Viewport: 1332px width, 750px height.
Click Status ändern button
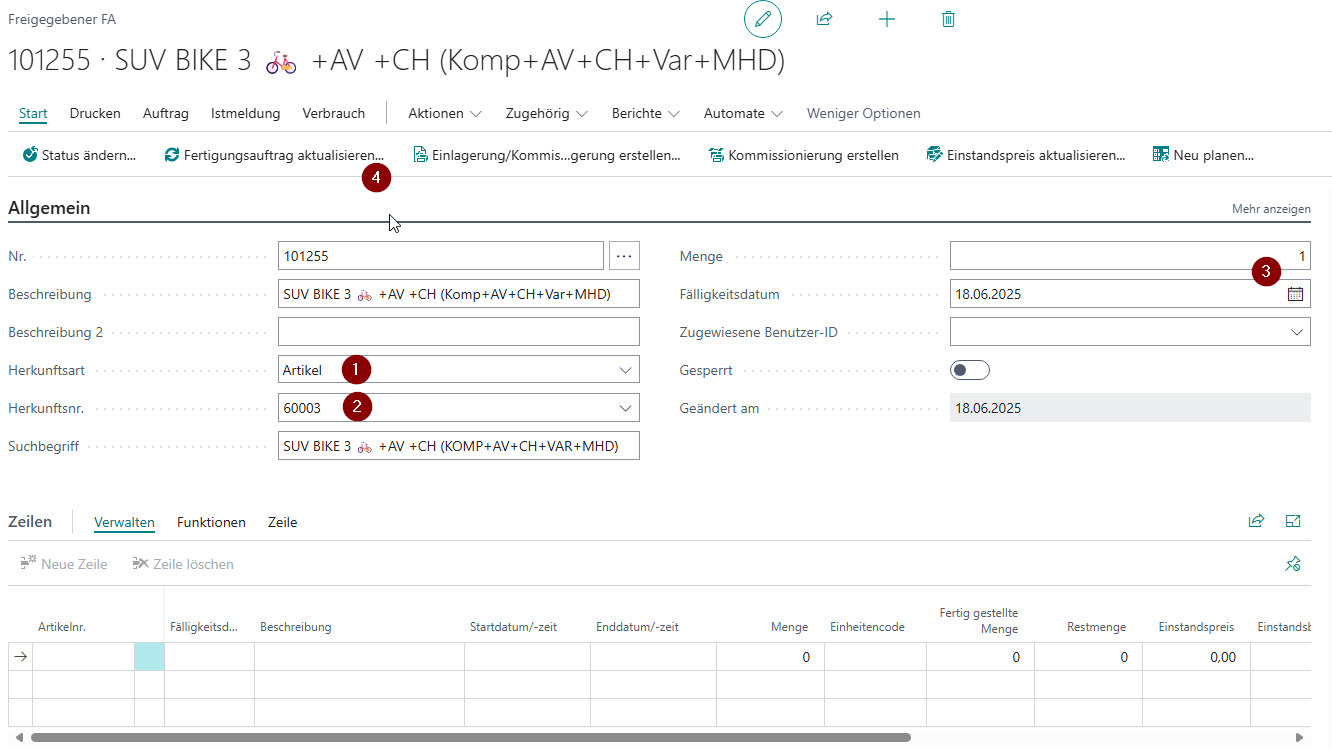click(x=79, y=155)
